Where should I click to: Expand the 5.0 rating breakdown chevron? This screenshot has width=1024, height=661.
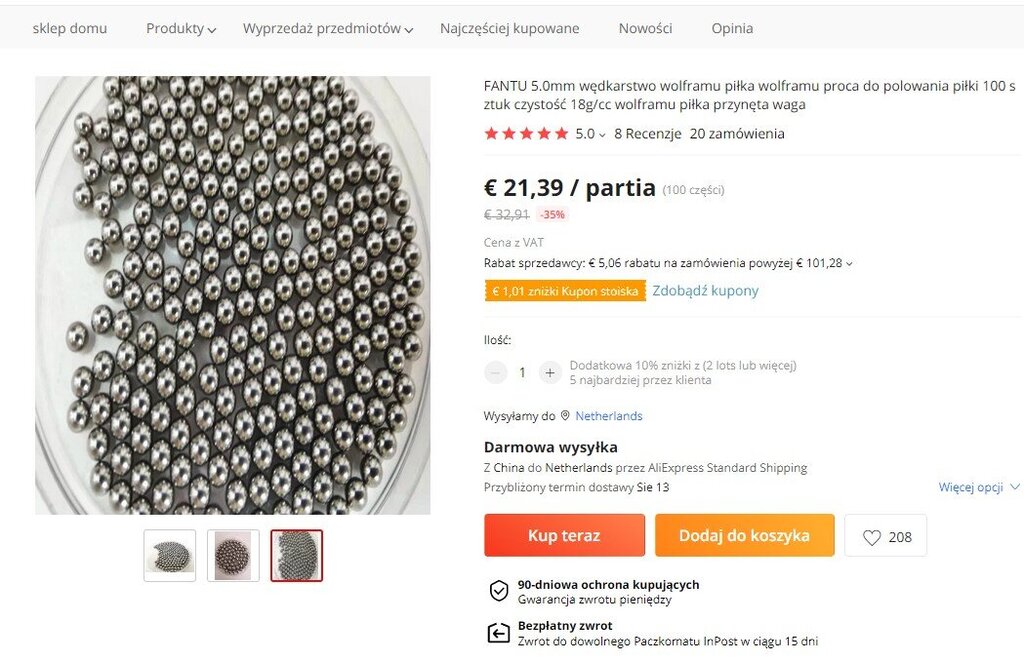(x=602, y=135)
